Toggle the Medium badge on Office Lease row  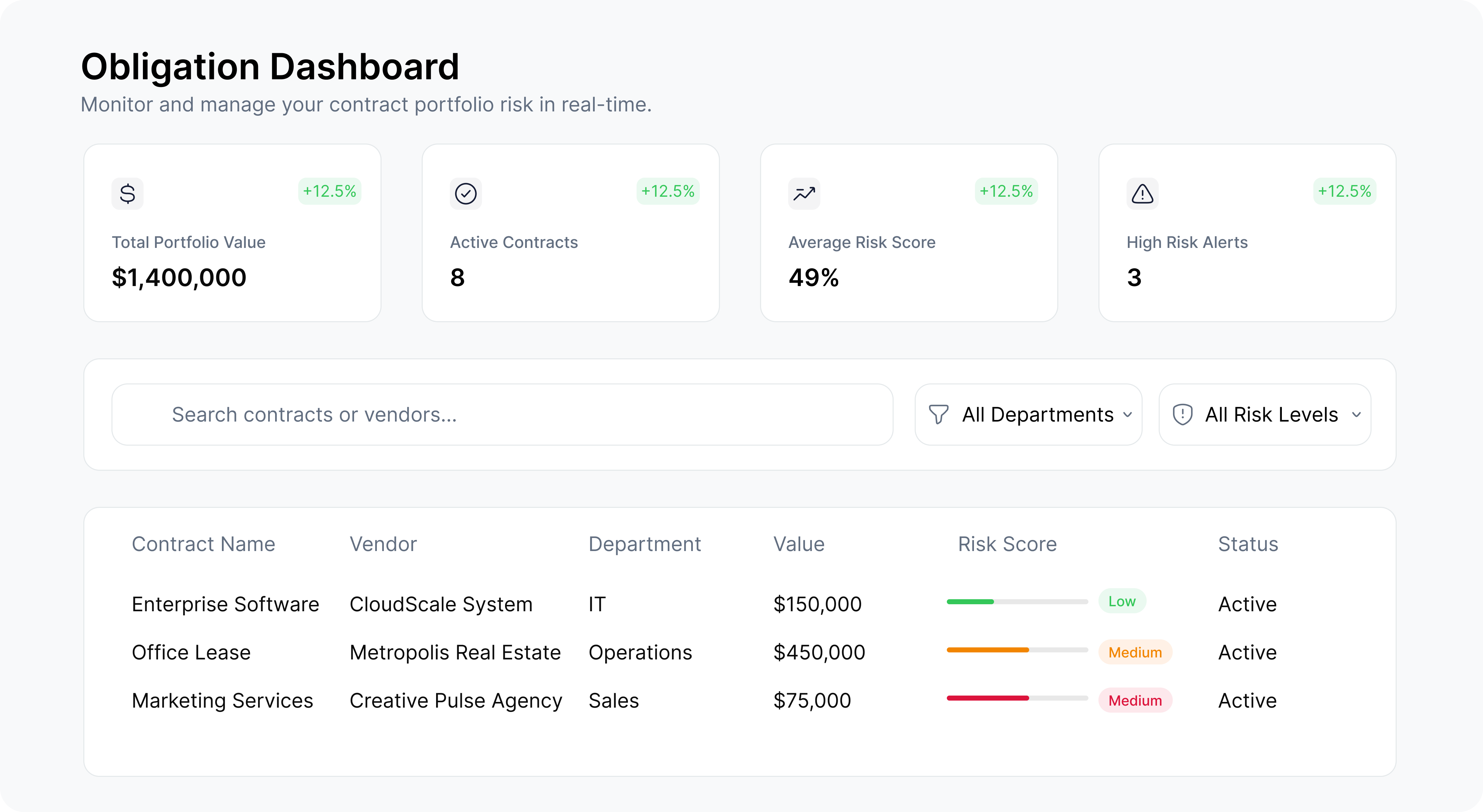tap(1135, 652)
